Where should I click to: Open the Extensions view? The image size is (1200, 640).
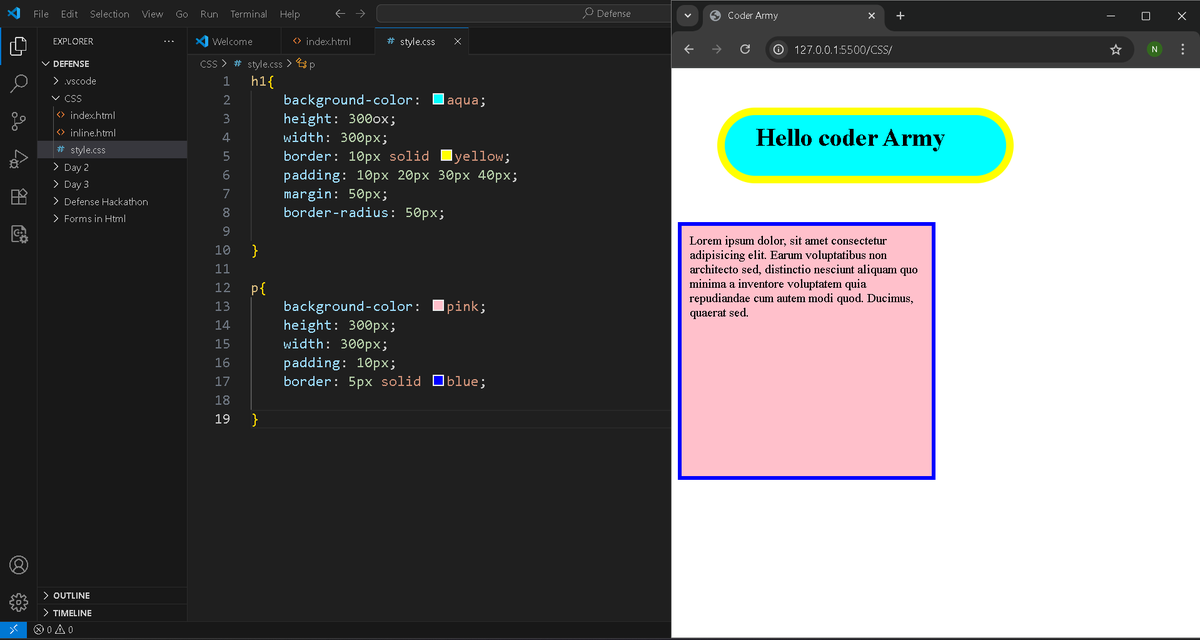click(x=18, y=197)
